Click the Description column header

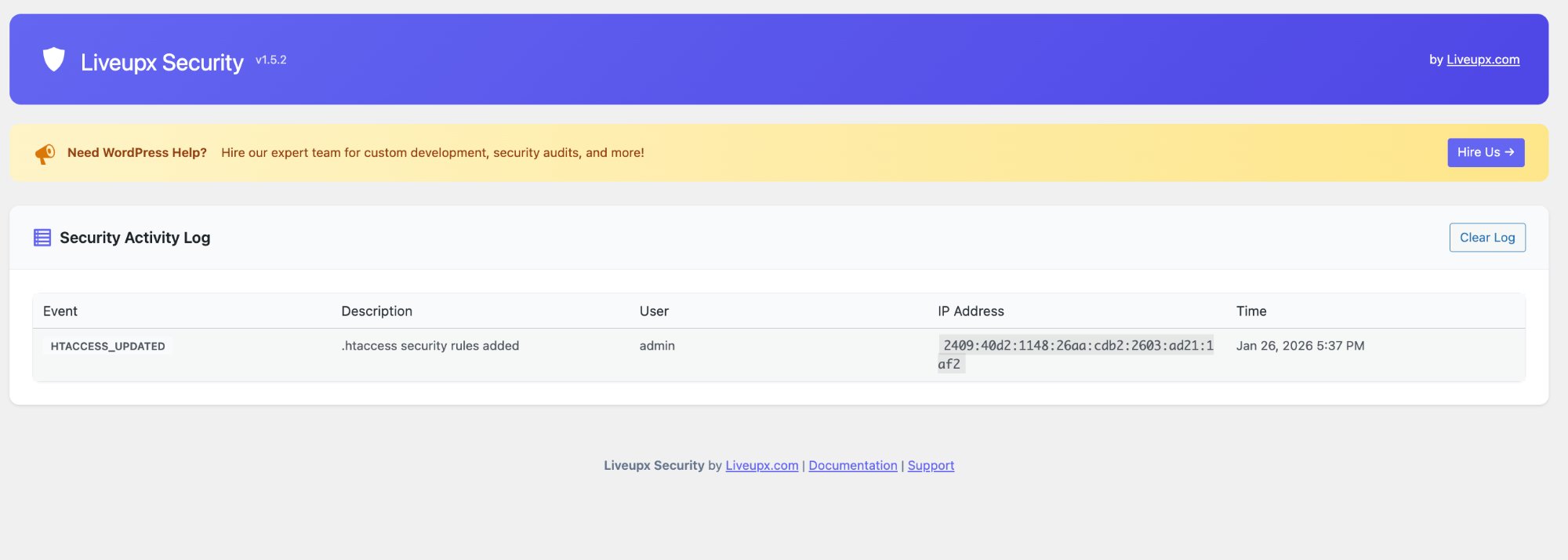[376, 311]
